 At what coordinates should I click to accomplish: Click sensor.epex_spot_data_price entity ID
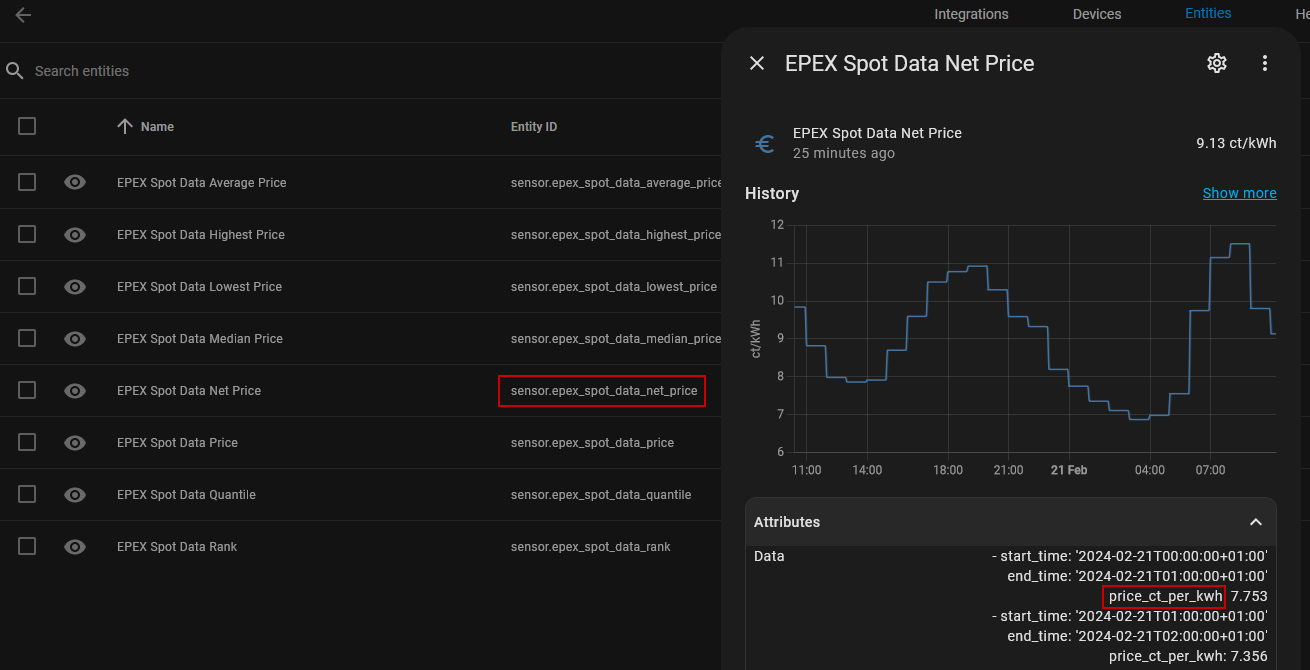click(592, 443)
